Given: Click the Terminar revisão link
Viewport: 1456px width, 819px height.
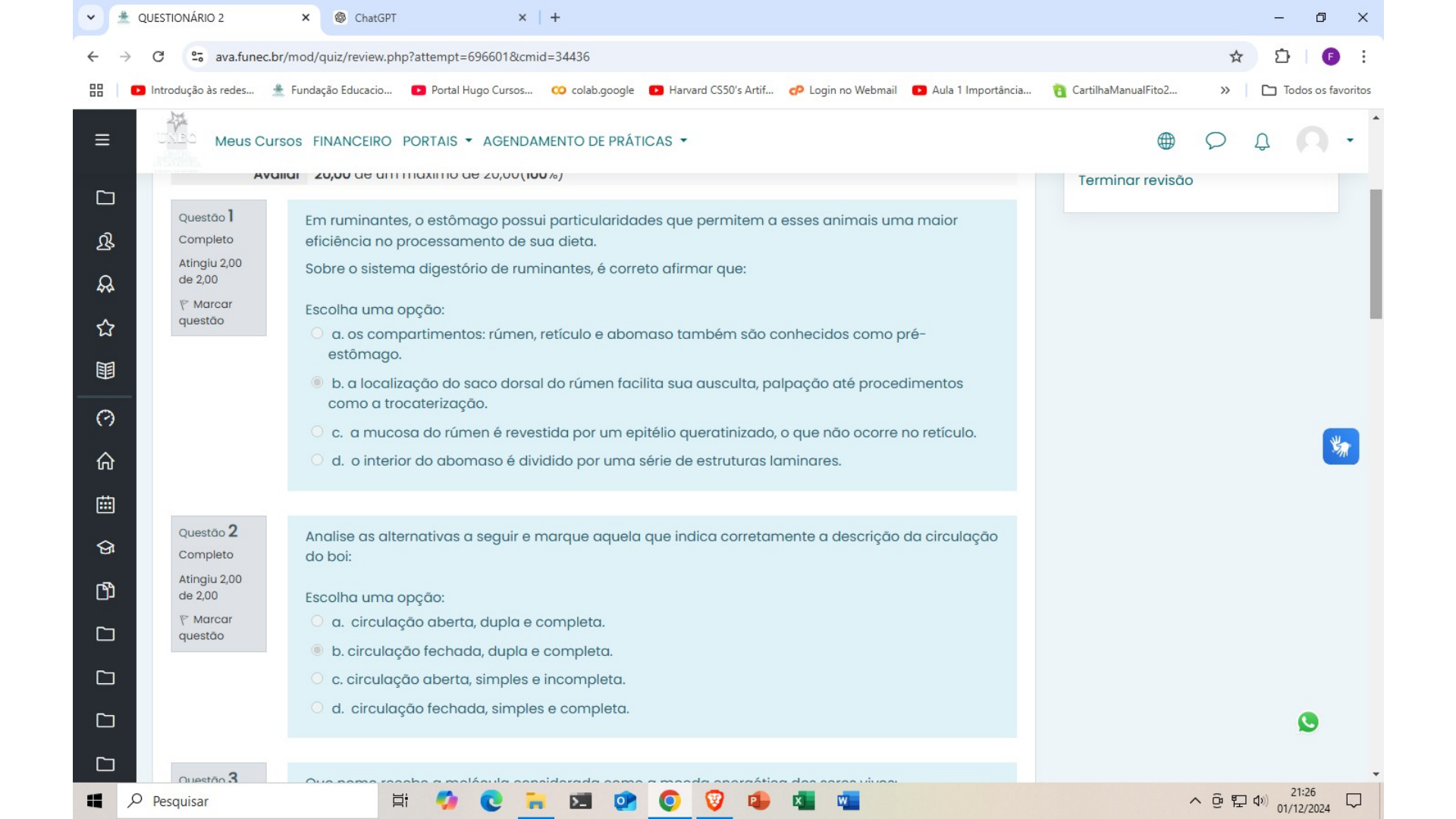Looking at the screenshot, I should point(1135,180).
